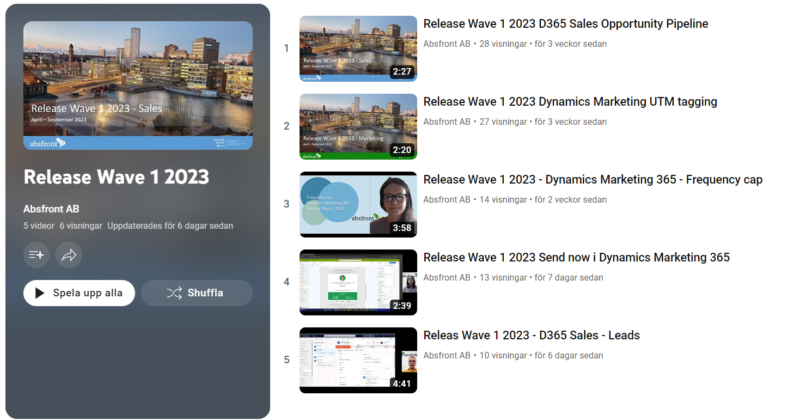800x420 pixels.
Task: Click the save playlist icon
Action: coord(36,255)
